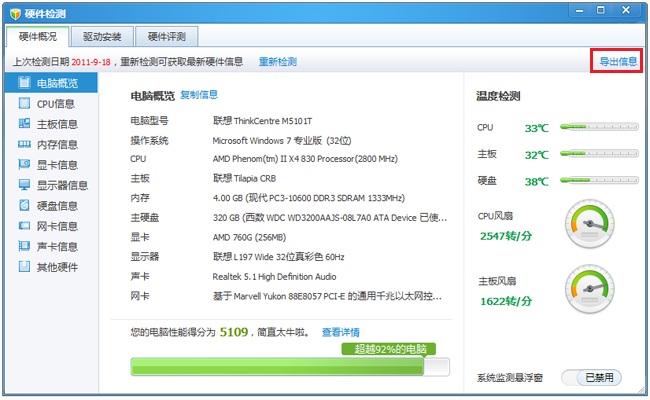The image size is (650, 400).
Task: Click the 内存信息 memory icon
Action: tap(24, 144)
